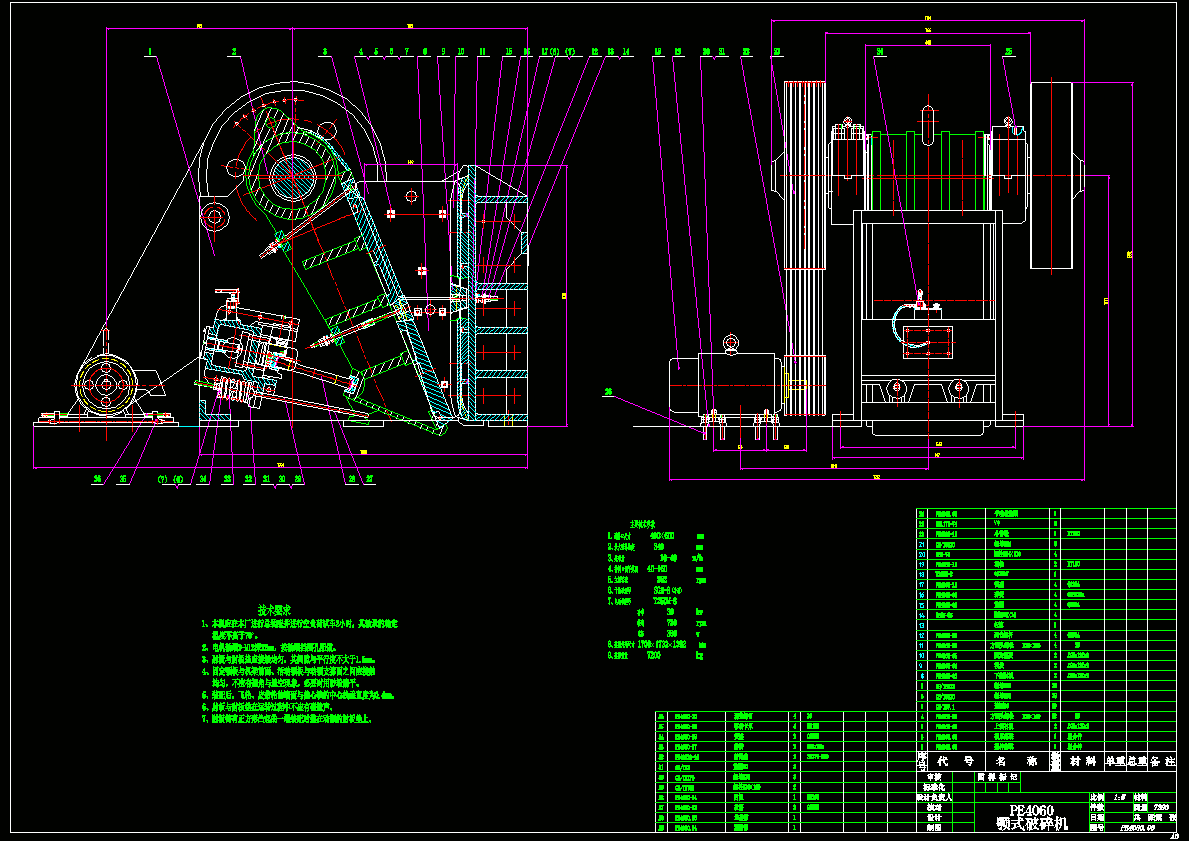Select part balloon number 24
Screen dimensions: 1189x841
coord(880,52)
